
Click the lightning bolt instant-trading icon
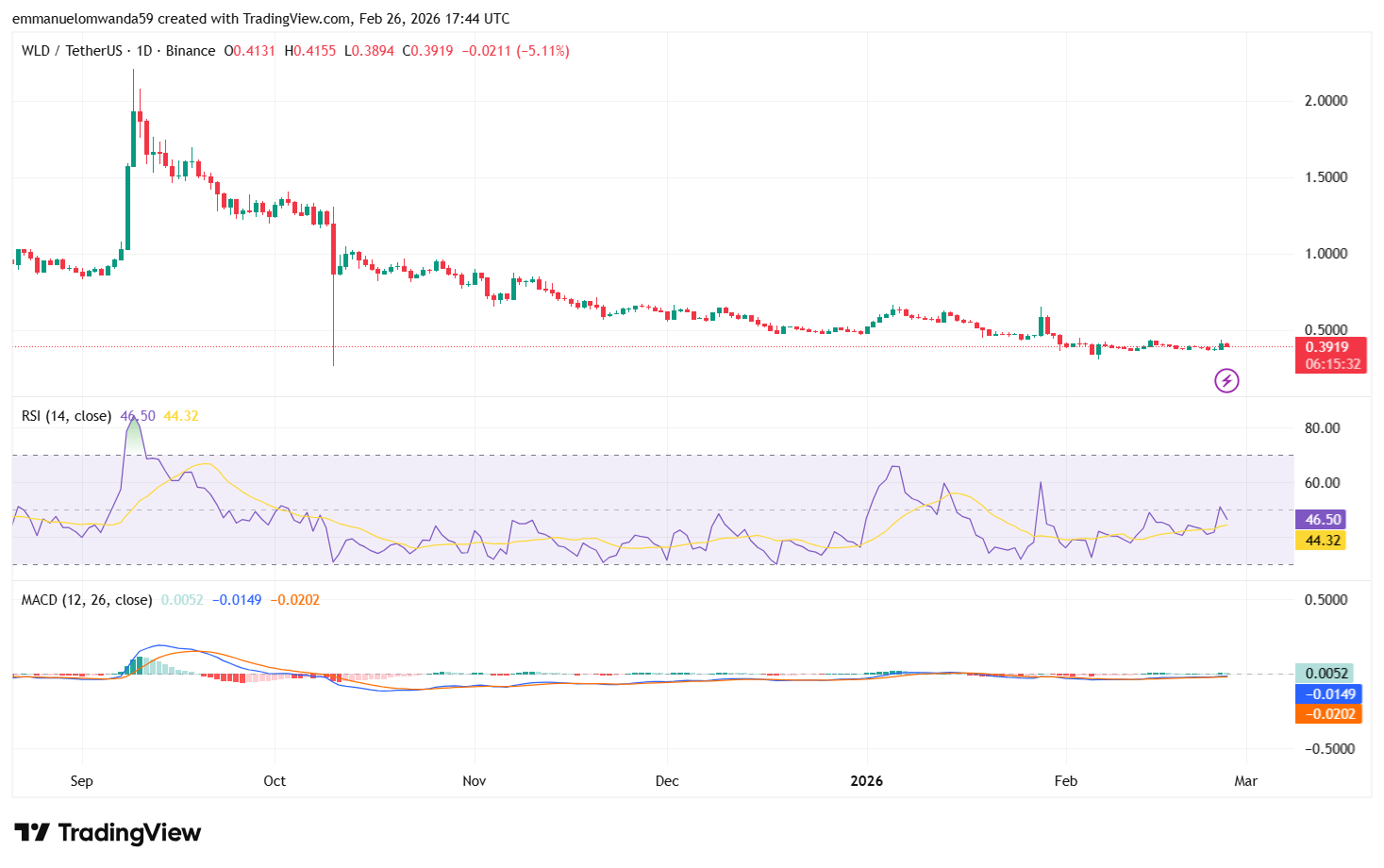point(1226,381)
